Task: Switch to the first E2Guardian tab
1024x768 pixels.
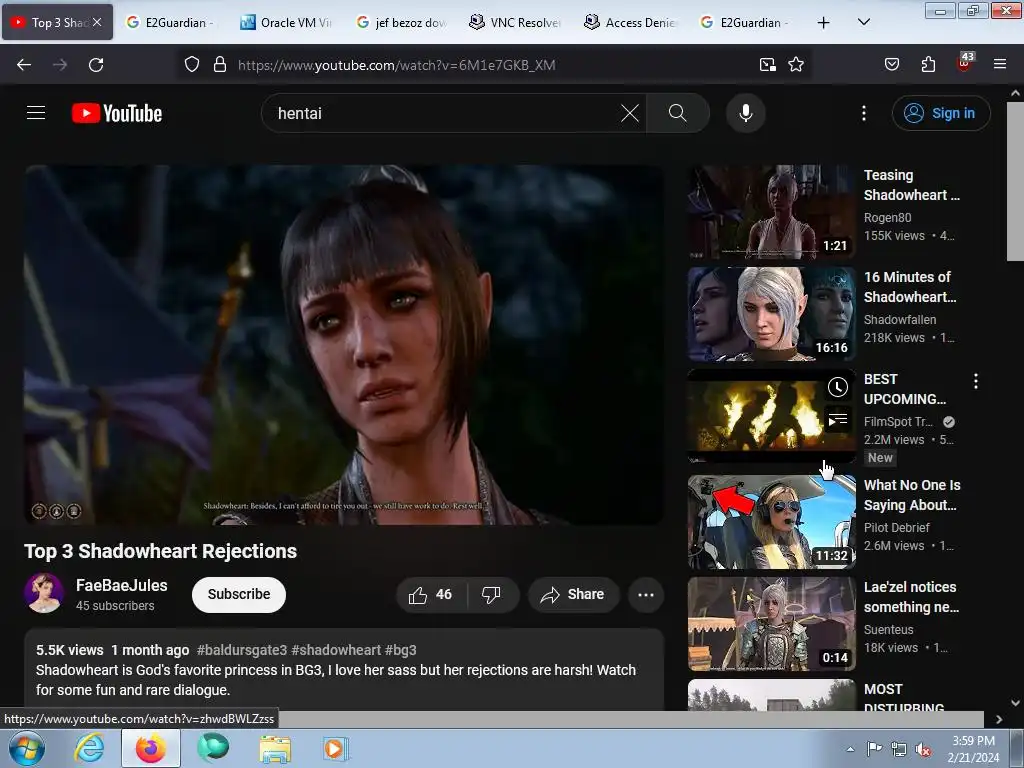Action: (171, 22)
